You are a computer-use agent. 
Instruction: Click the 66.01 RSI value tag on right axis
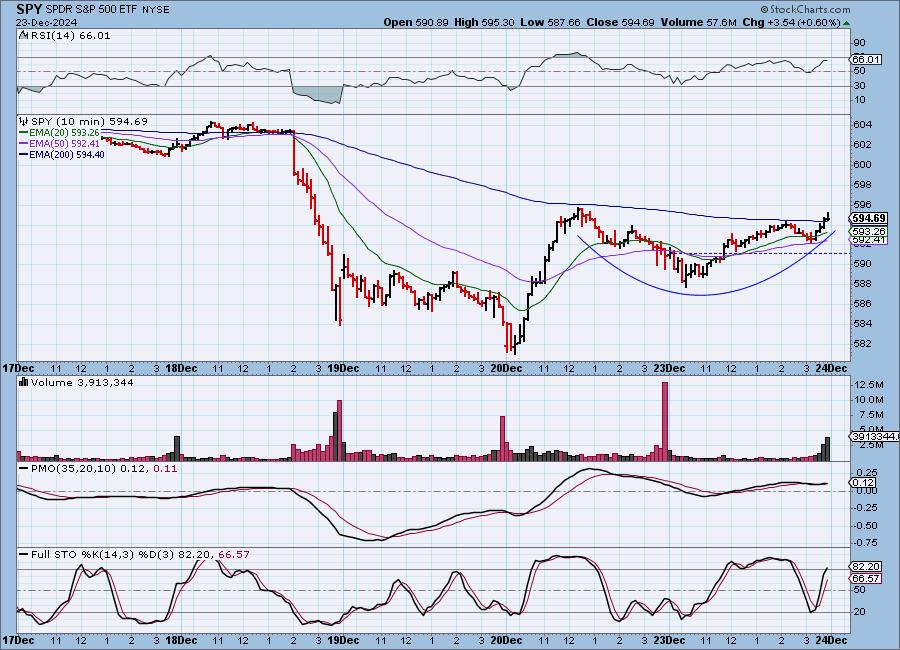866,59
